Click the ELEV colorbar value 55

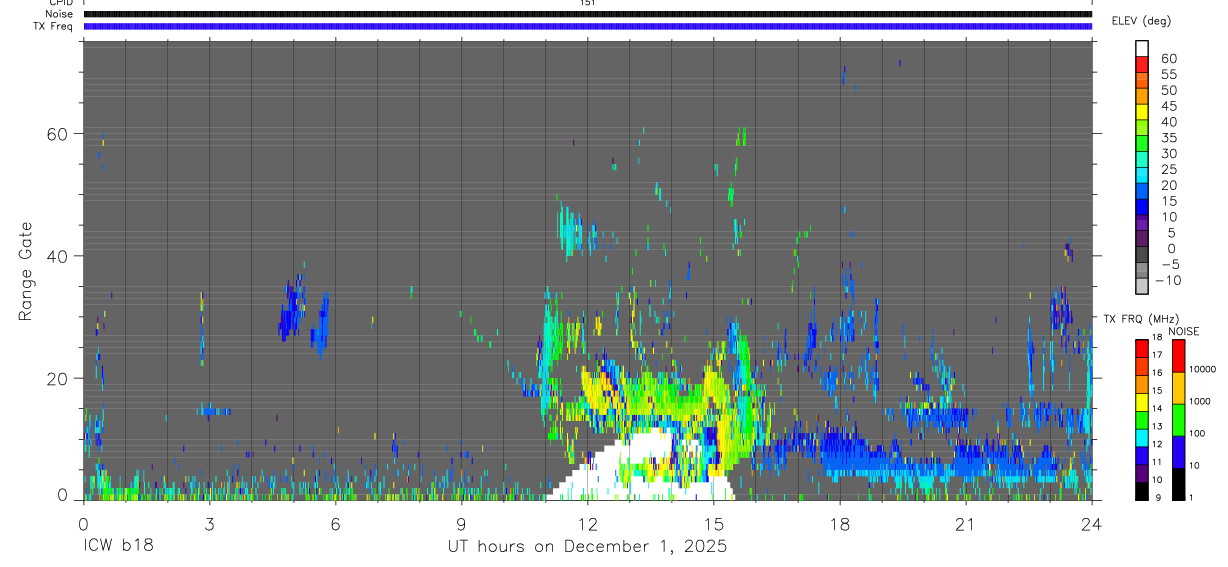coord(1167,74)
